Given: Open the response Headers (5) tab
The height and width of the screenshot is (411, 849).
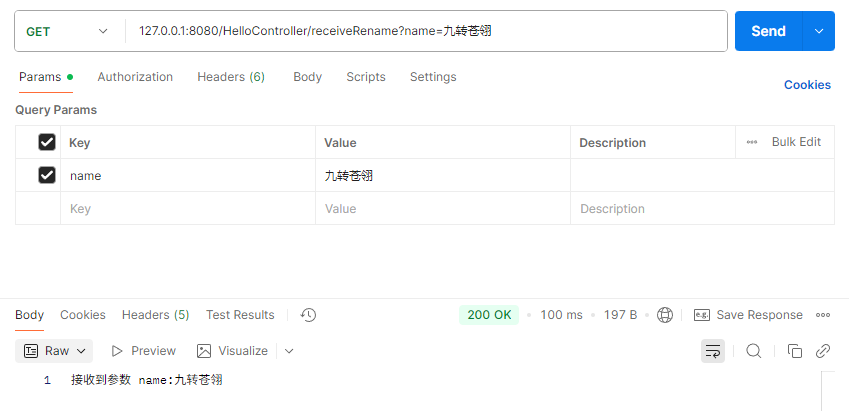Looking at the screenshot, I should (155, 315).
